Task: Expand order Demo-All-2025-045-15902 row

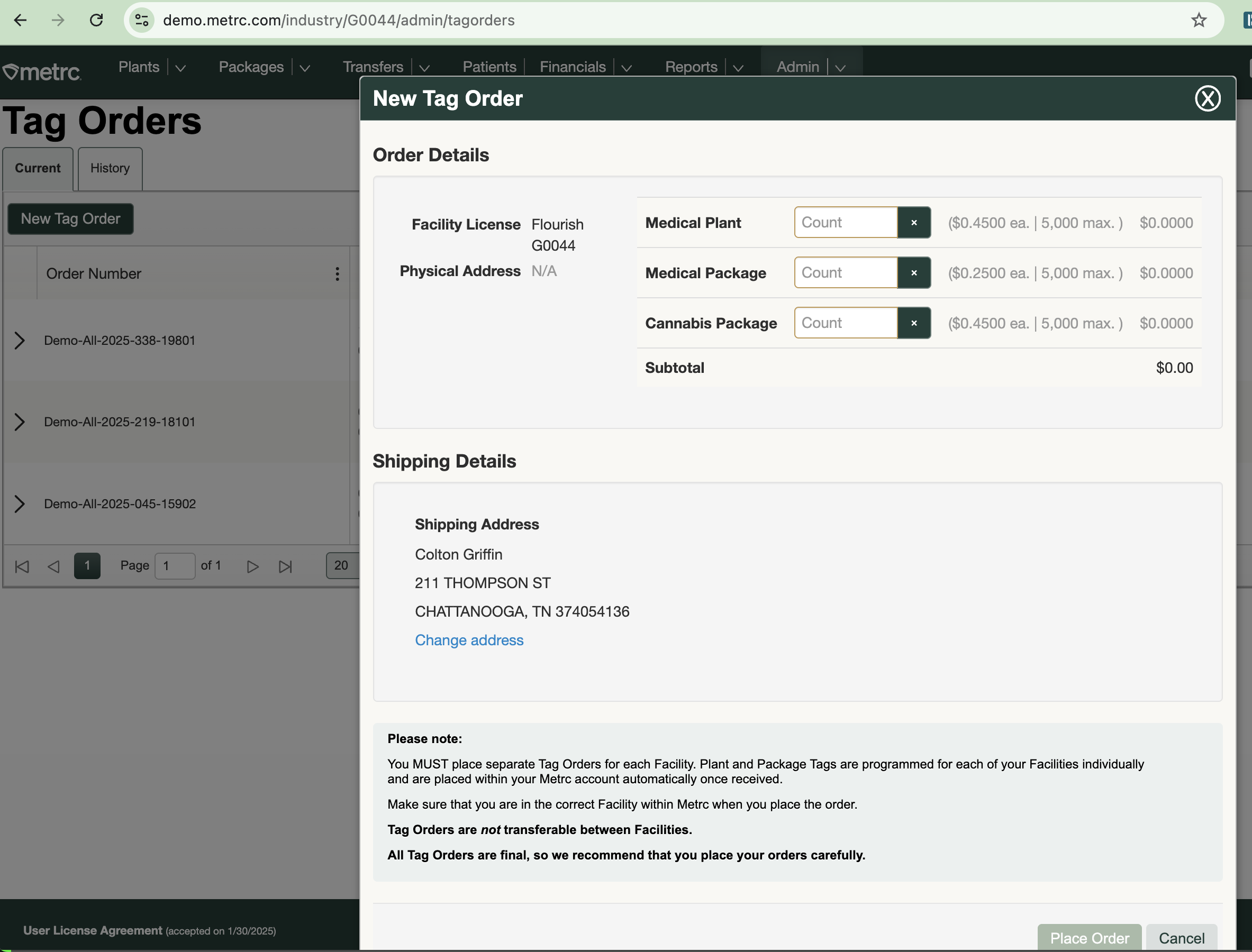Action: [x=19, y=504]
